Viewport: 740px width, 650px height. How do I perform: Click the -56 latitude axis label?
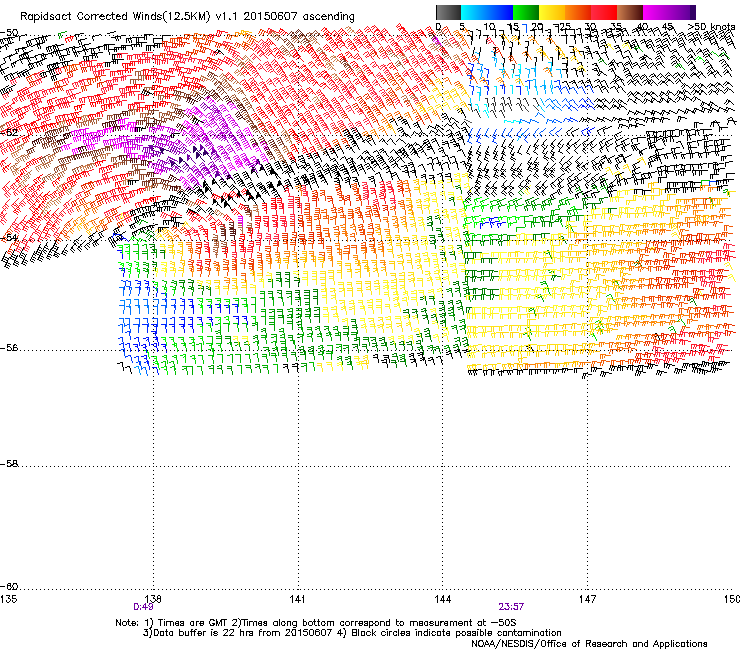click(x=9, y=347)
